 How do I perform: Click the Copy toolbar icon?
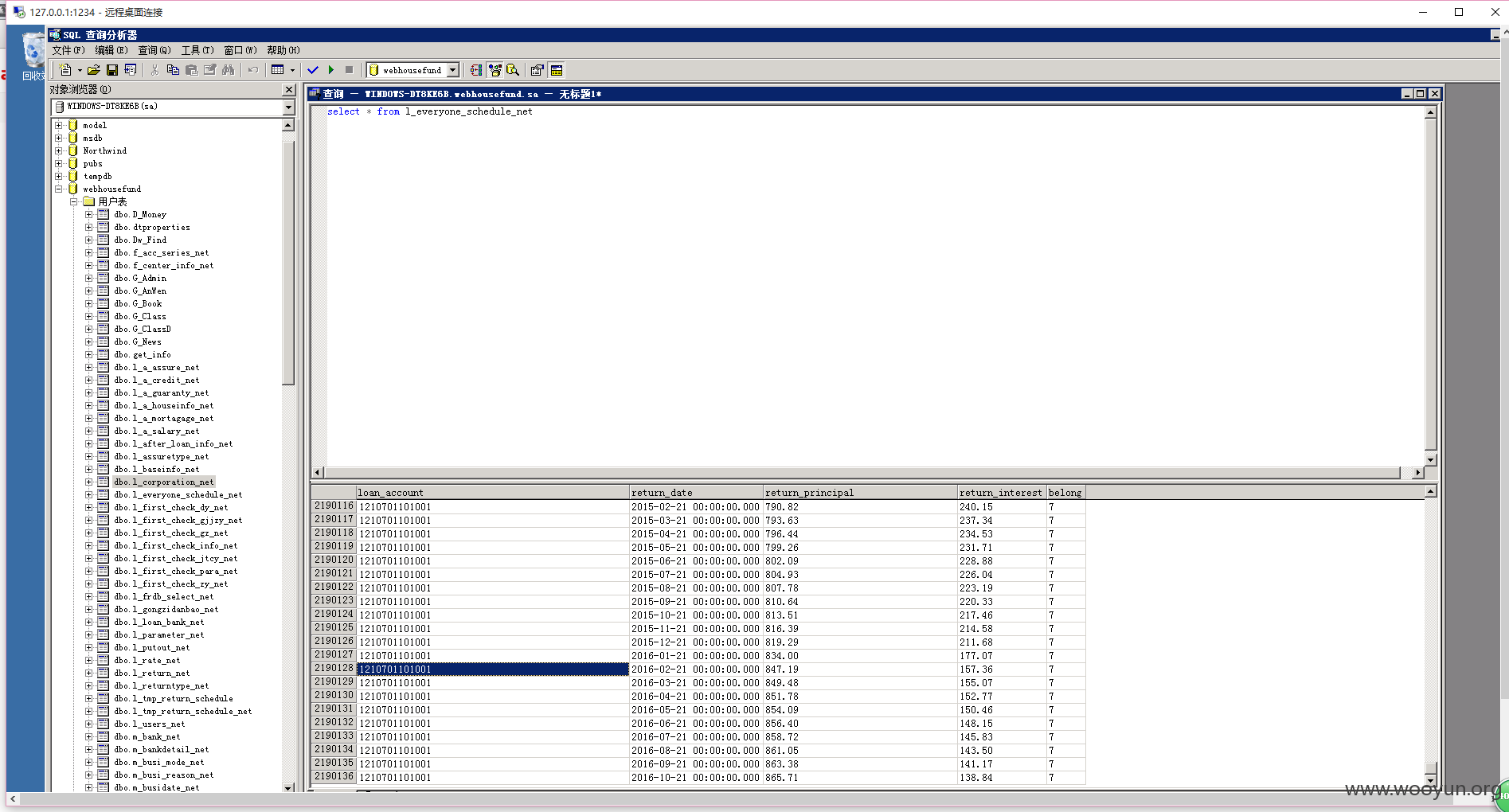point(173,70)
